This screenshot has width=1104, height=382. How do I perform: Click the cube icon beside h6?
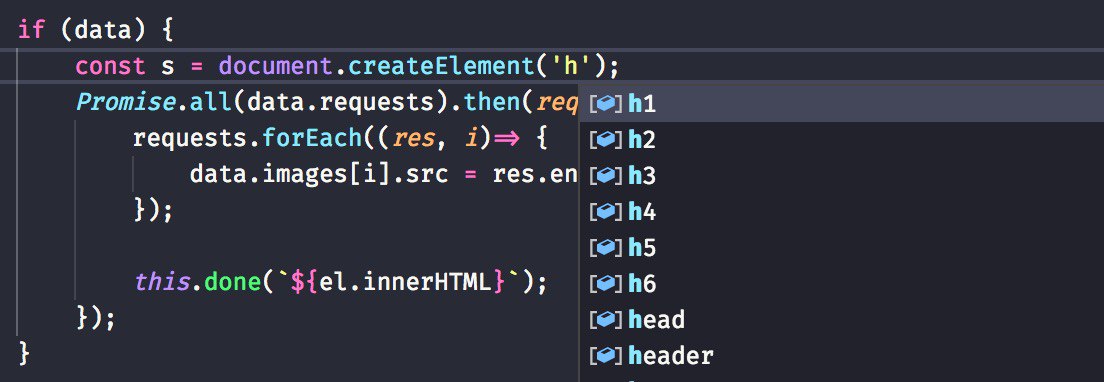pyautogui.click(x=606, y=284)
